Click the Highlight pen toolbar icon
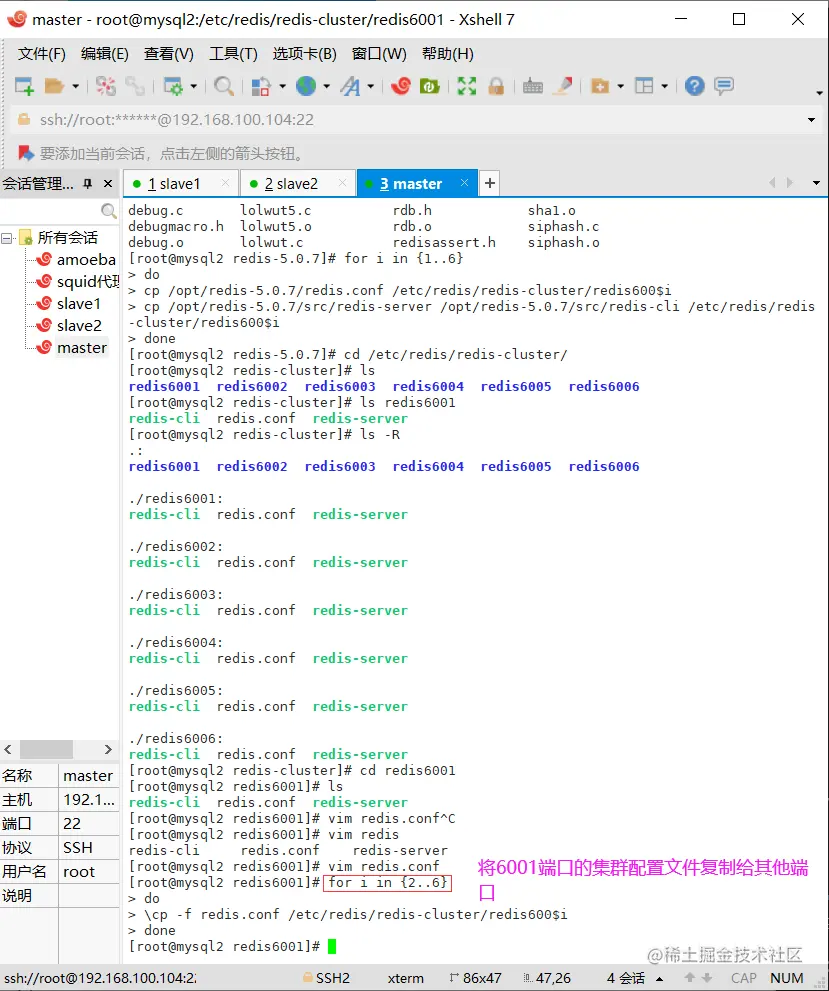Image resolution: width=829 pixels, height=991 pixels. pyautogui.click(x=563, y=86)
